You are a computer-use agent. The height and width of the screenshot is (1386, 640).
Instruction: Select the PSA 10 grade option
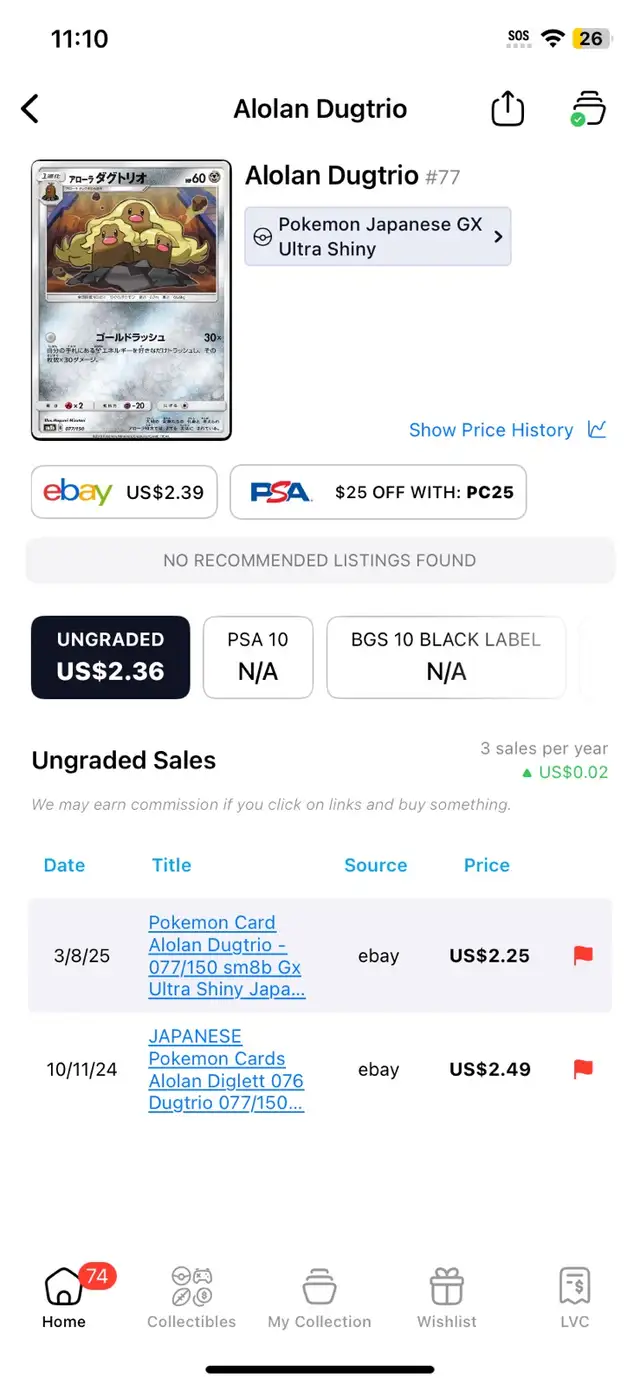pyautogui.click(x=258, y=657)
